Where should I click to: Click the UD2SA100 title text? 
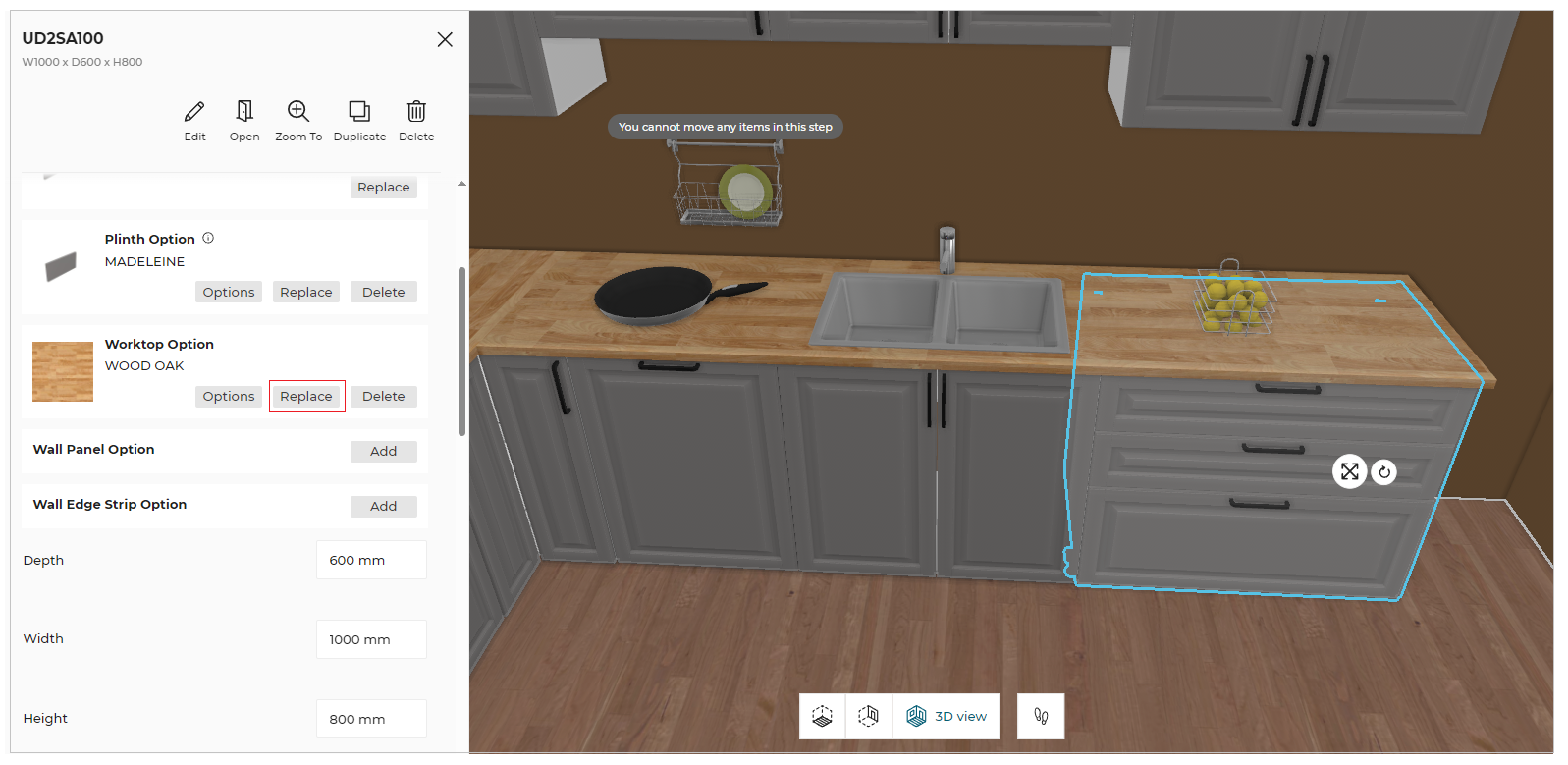[x=63, y=38]
